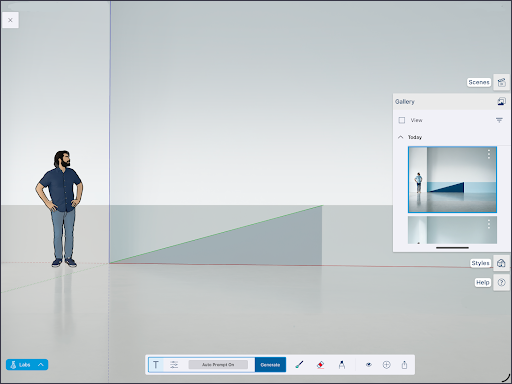The image size is (512, 384).
Task: Select the second gallery thumbnail
Action: point(452,230)
